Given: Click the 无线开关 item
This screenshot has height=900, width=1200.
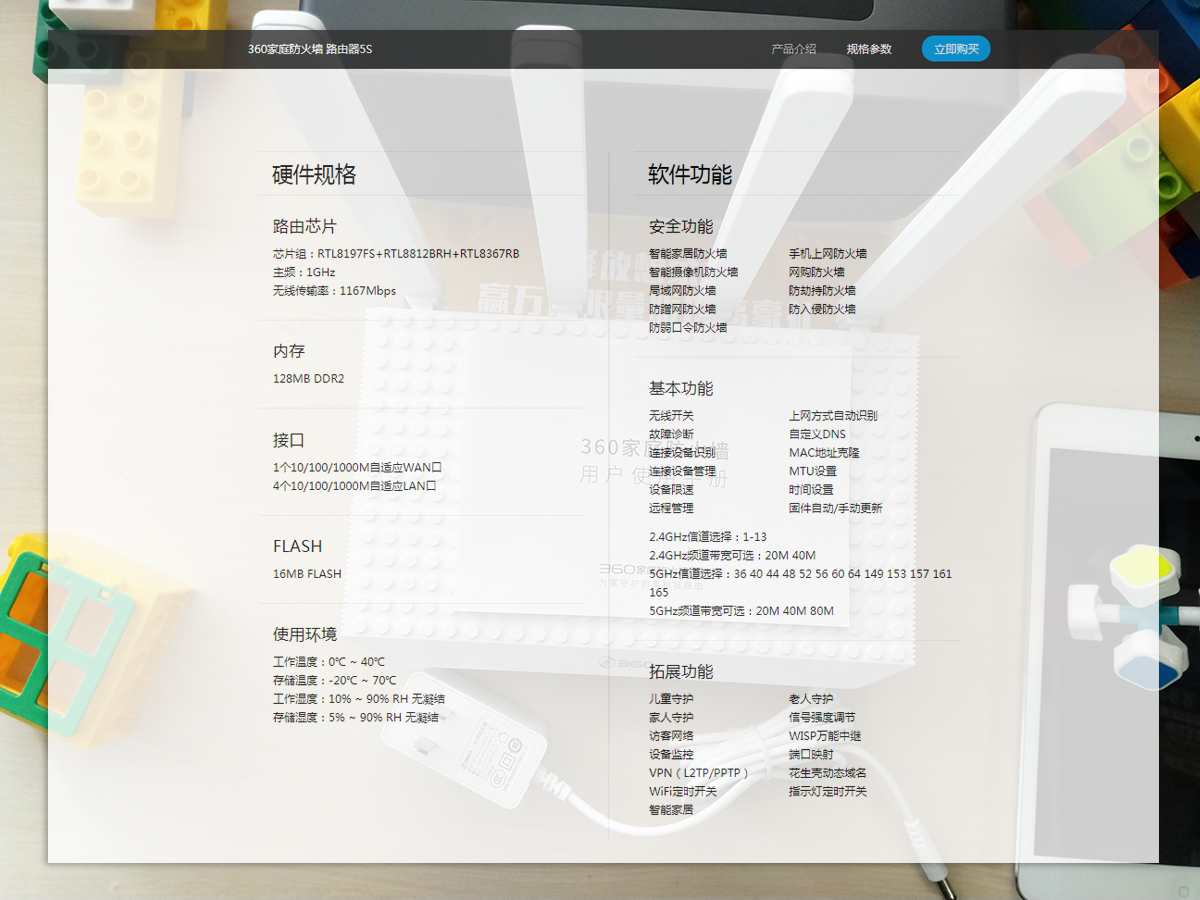Looking at the screenshot, I should pos(671,416).
